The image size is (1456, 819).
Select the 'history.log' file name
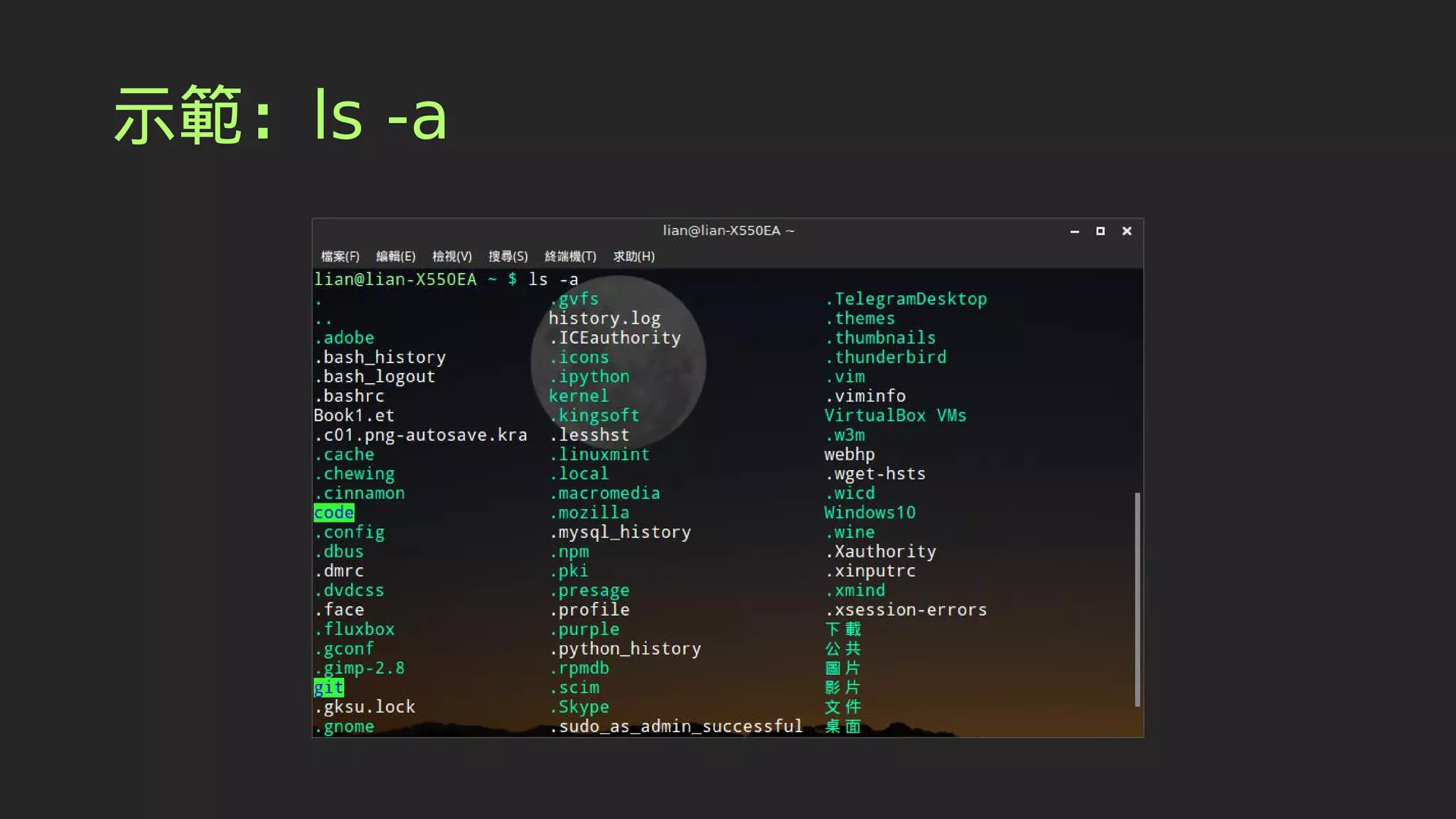click(x=604, y=318)
